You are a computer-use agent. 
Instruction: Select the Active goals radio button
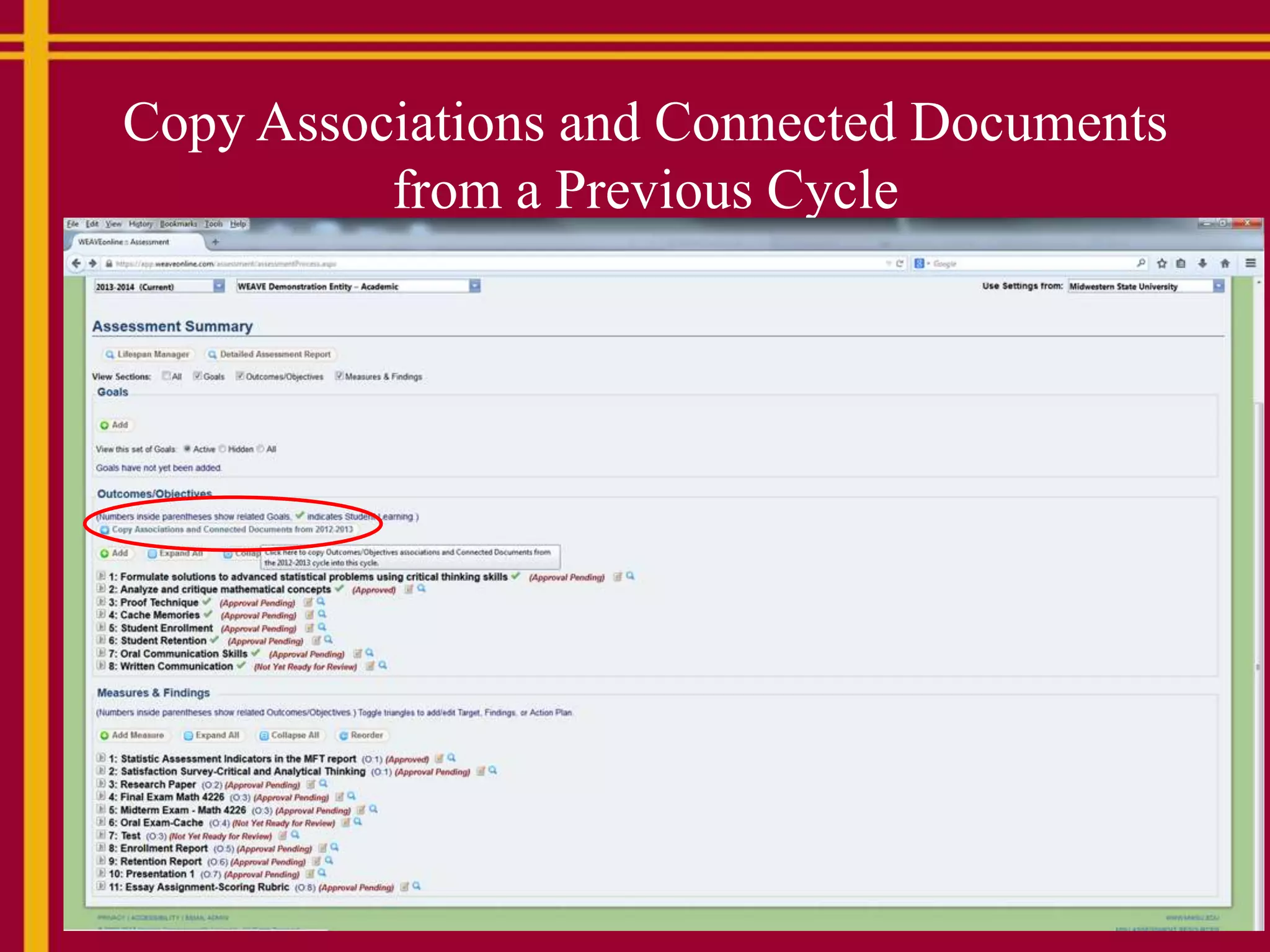coord(187,449)
